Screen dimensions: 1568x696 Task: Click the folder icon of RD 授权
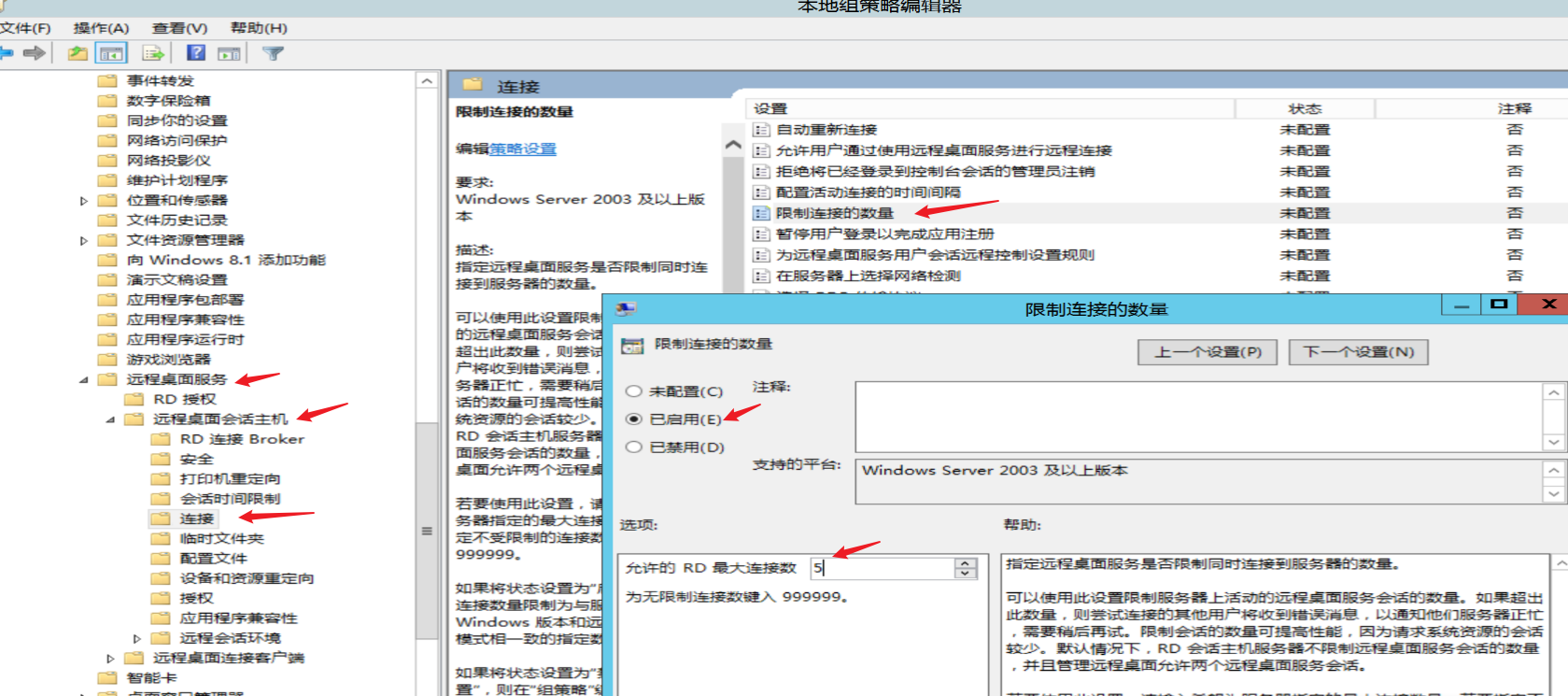point(134,399)
